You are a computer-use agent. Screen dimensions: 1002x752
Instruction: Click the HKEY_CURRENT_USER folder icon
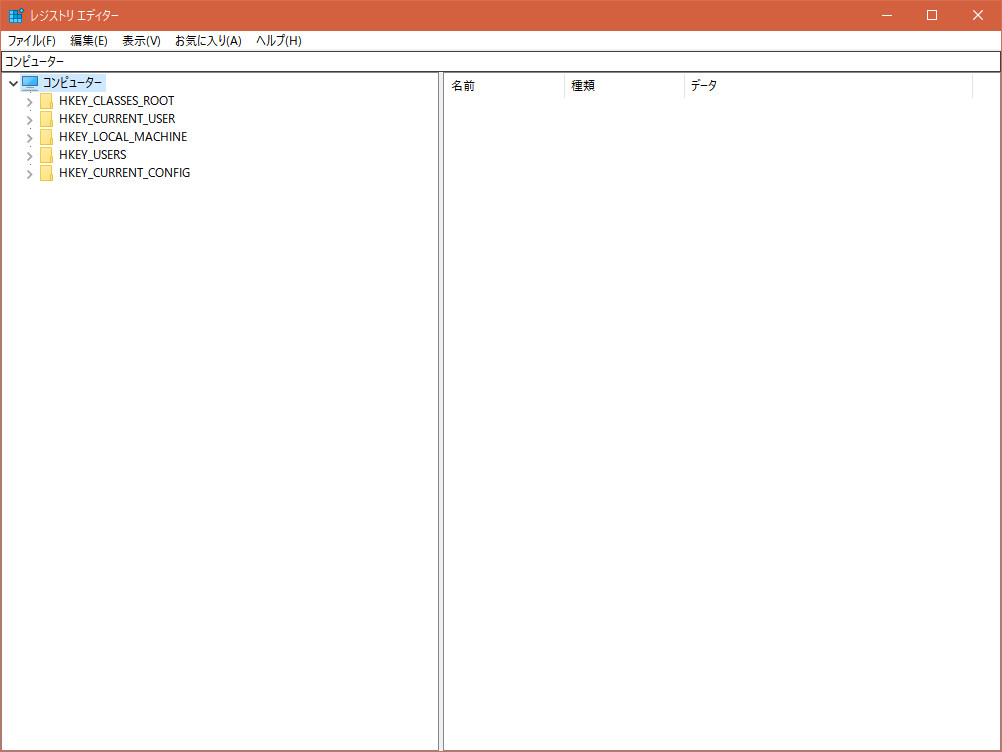(46, 119)
